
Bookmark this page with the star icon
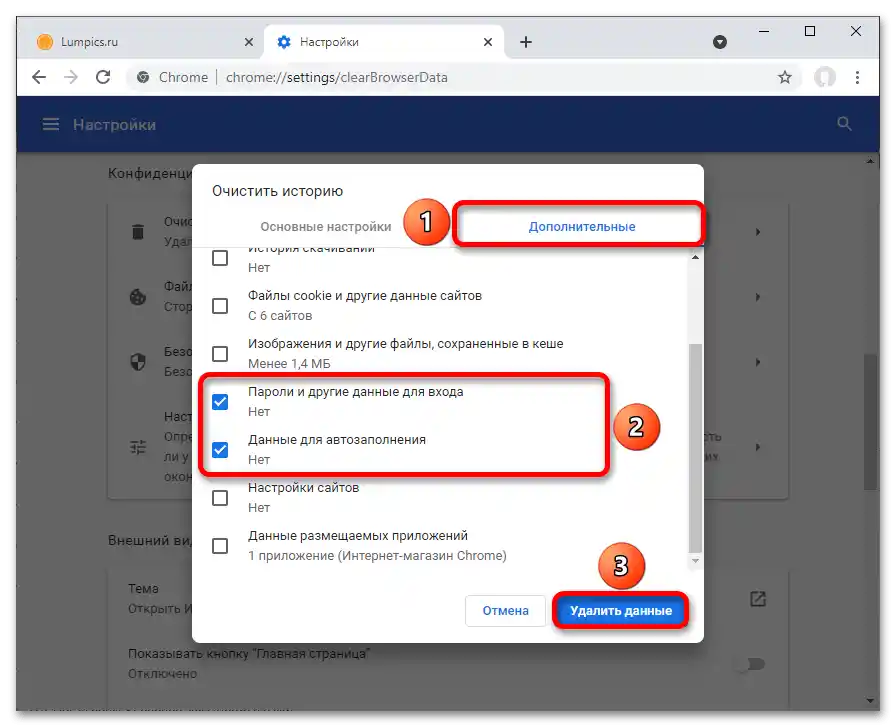click(x=785, y=77)
